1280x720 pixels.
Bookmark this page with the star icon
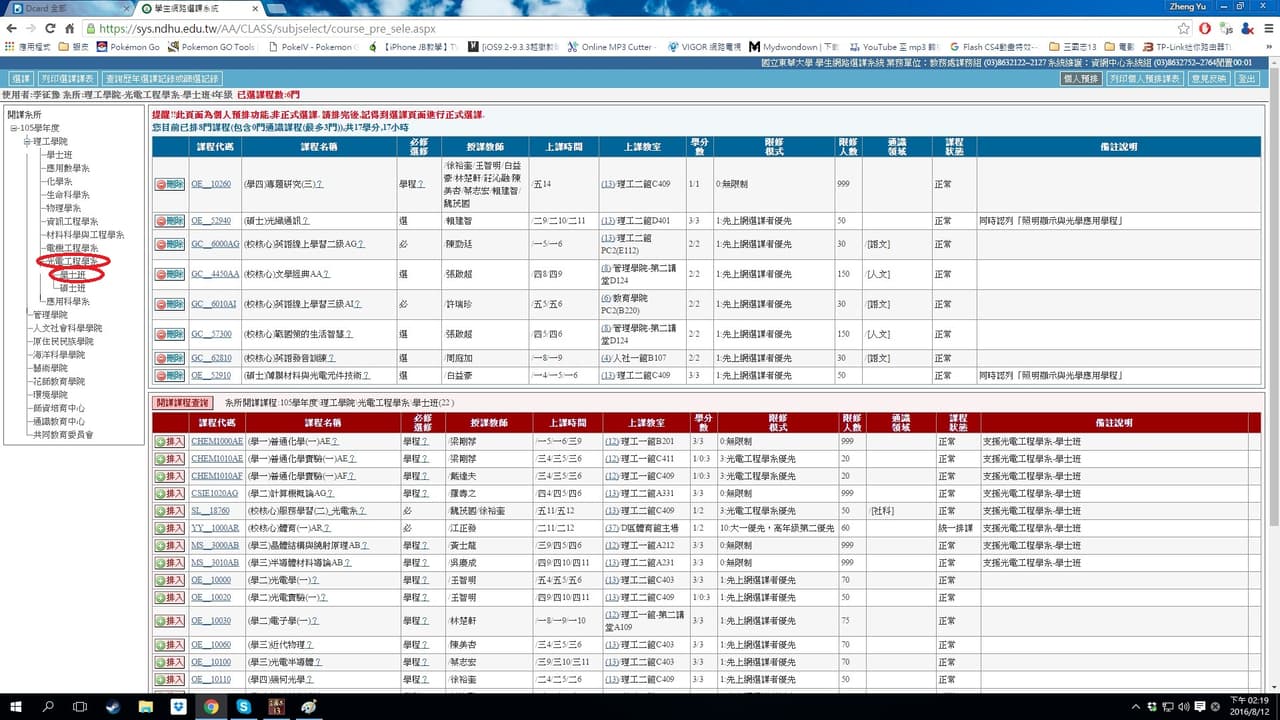1184,29
